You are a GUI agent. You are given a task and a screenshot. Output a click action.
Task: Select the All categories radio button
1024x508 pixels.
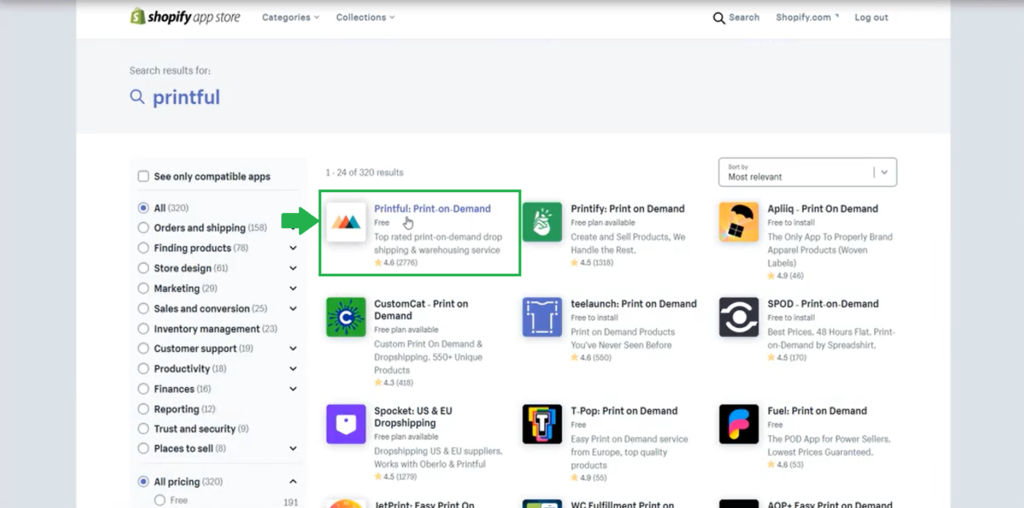[143, 208]
